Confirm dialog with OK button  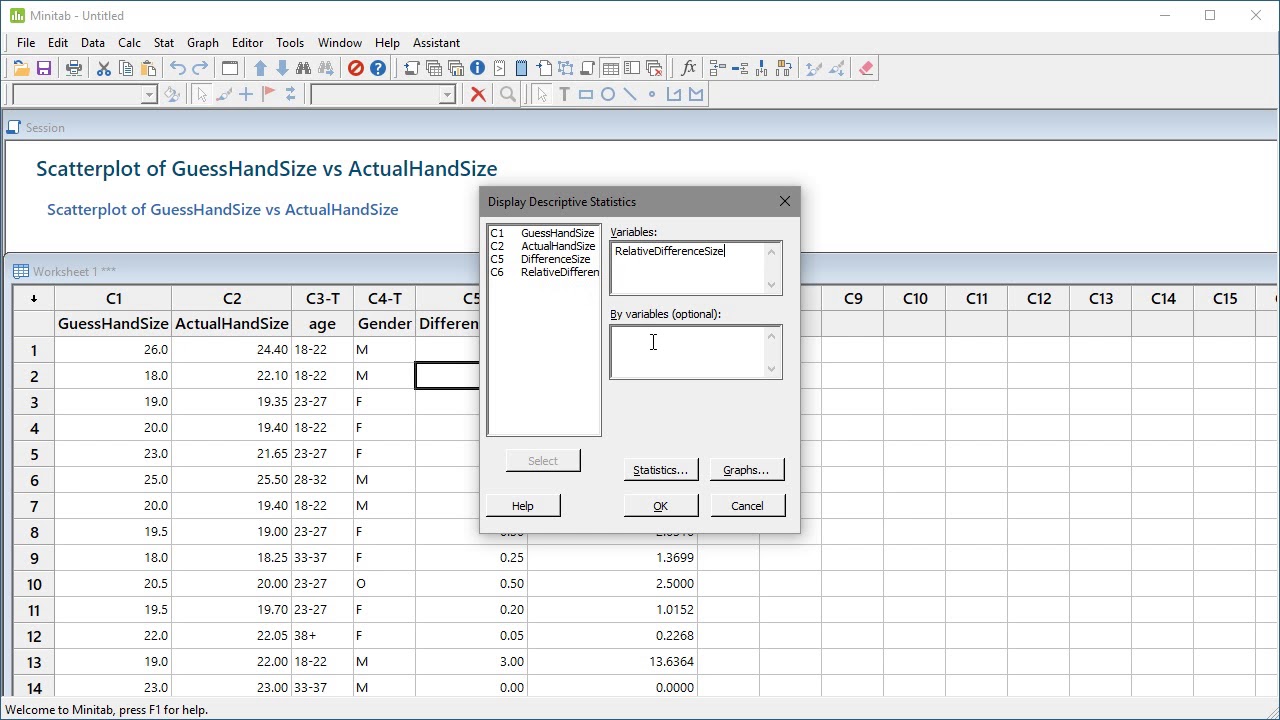pos(660,506)
